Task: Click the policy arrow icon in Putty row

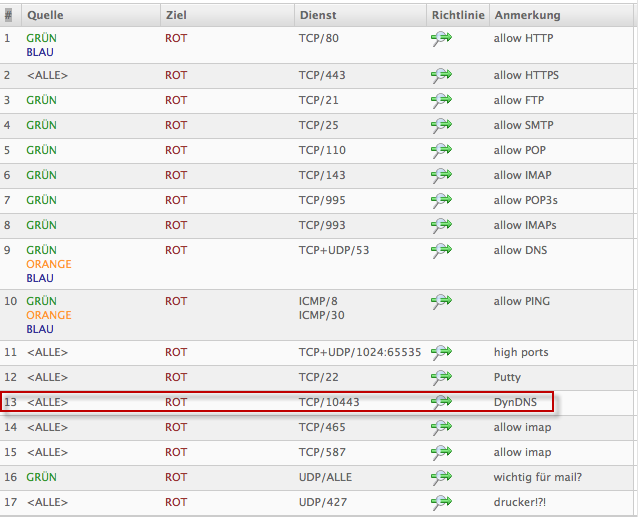Action: coord(441,377)
